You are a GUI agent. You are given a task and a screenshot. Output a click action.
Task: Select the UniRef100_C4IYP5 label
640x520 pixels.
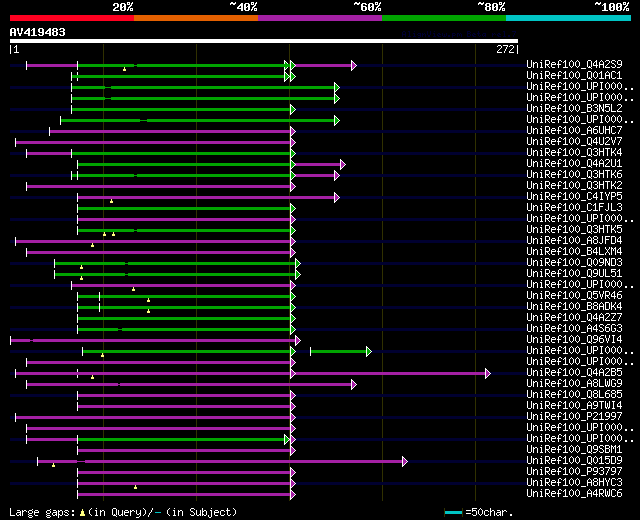574,197
